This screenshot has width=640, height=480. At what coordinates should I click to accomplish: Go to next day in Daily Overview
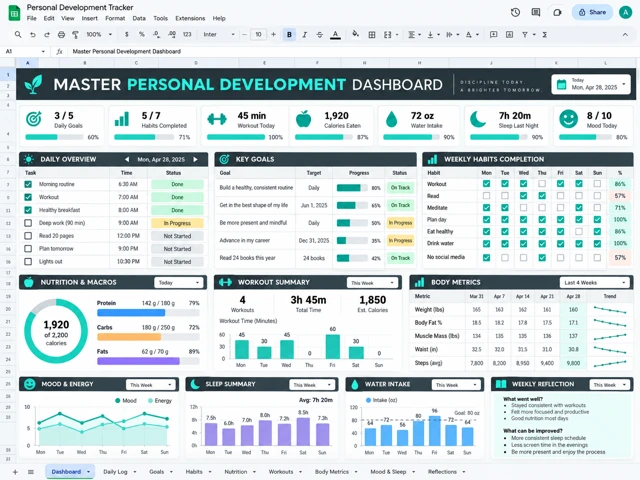tap(196, 159)
